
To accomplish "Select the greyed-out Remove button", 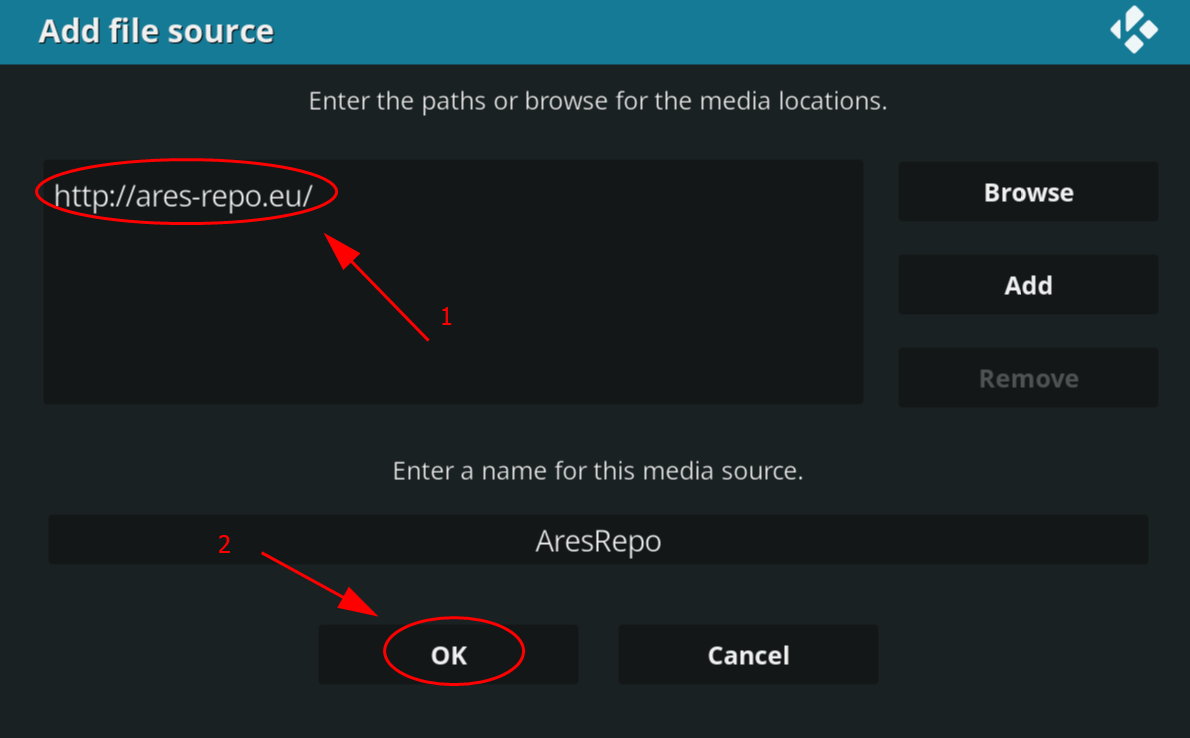I will (1028, 378).
